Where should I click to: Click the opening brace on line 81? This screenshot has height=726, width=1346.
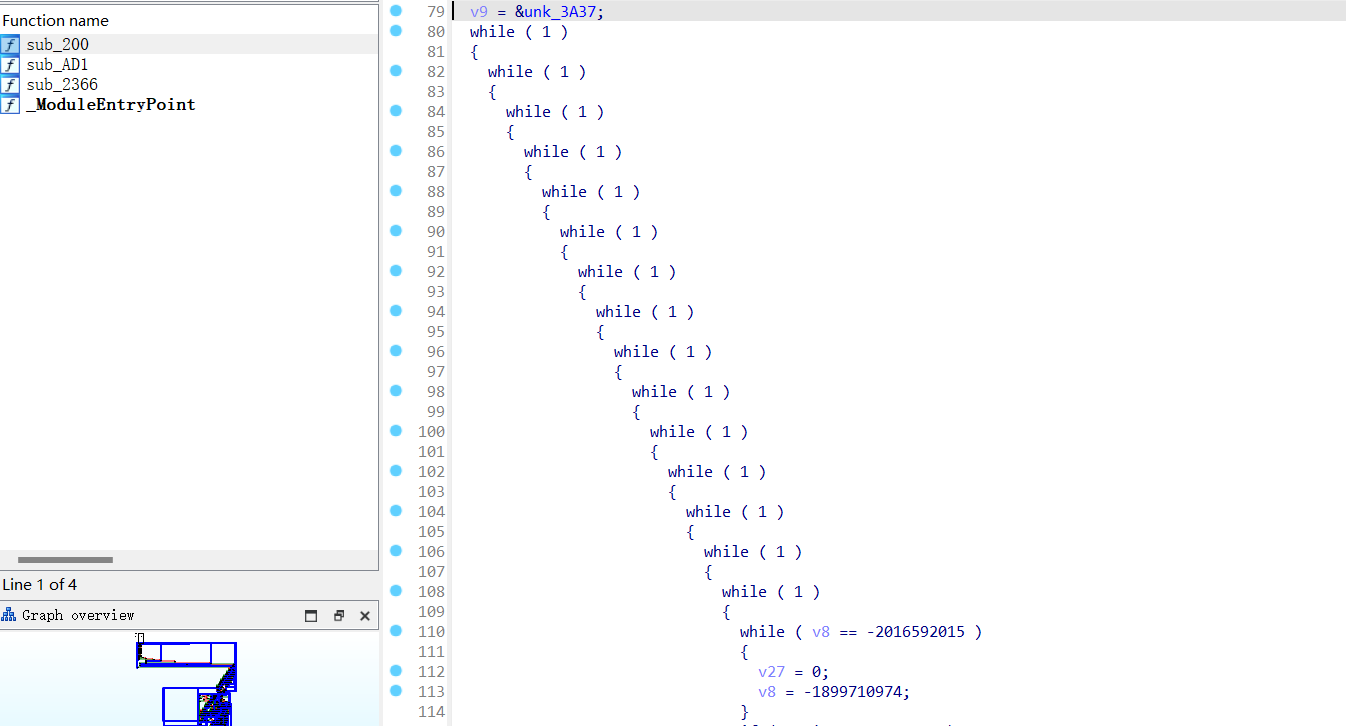pyautogui.click(x=474, y=52)
